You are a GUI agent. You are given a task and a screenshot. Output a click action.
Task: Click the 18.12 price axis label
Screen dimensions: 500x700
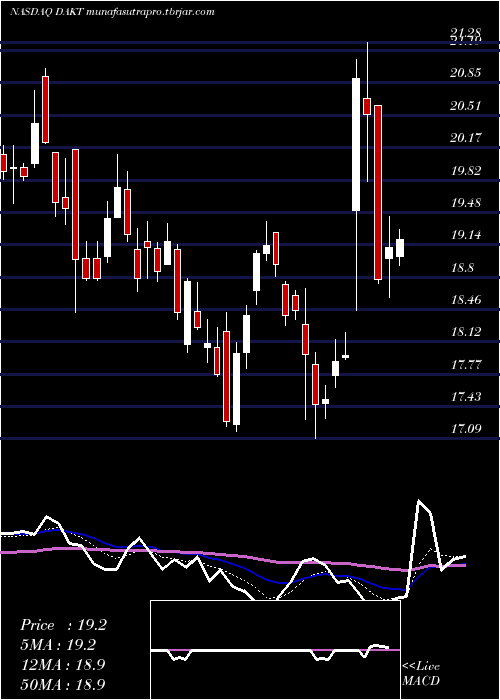[x=466, y=332]
